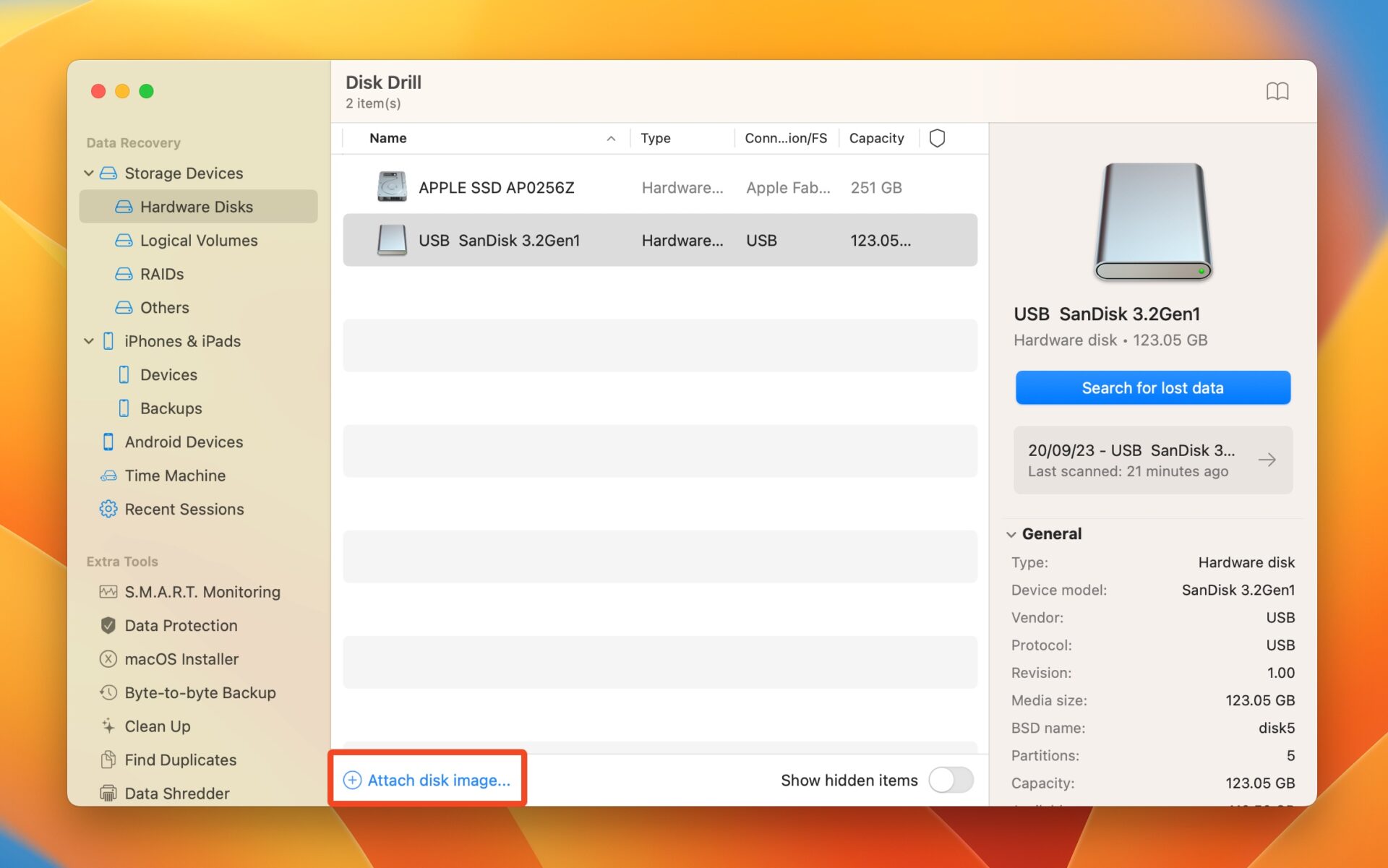Open Recent Sessions gear icon
Image resolution: width=1388 pixels, height=868 pixels.
tap(108, 509)
